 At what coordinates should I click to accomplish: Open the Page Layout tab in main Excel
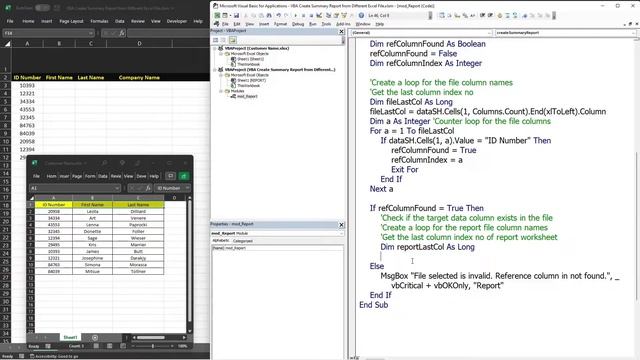point(71,21)
